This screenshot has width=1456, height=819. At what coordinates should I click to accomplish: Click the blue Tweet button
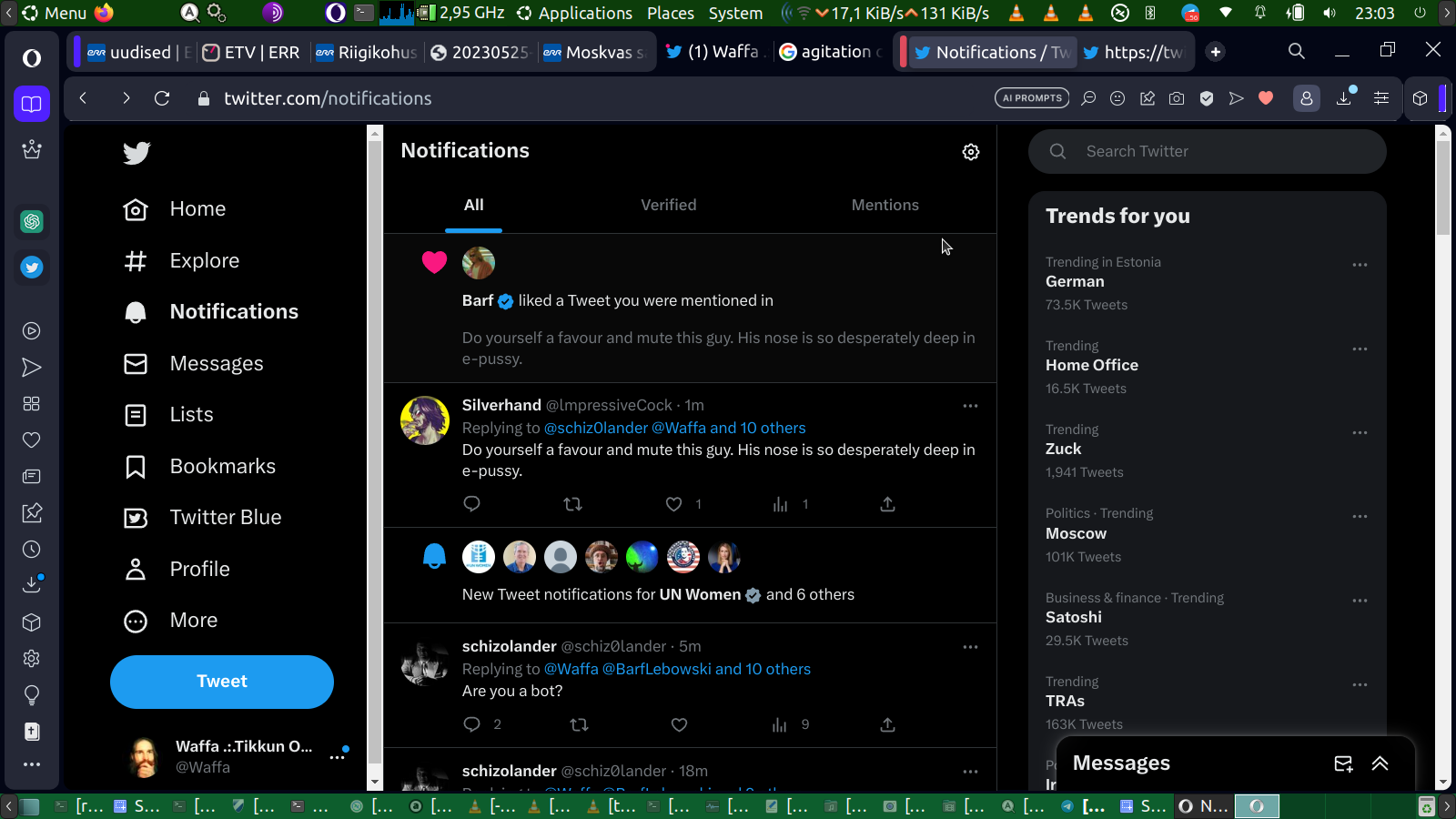(x=222, y=682)
